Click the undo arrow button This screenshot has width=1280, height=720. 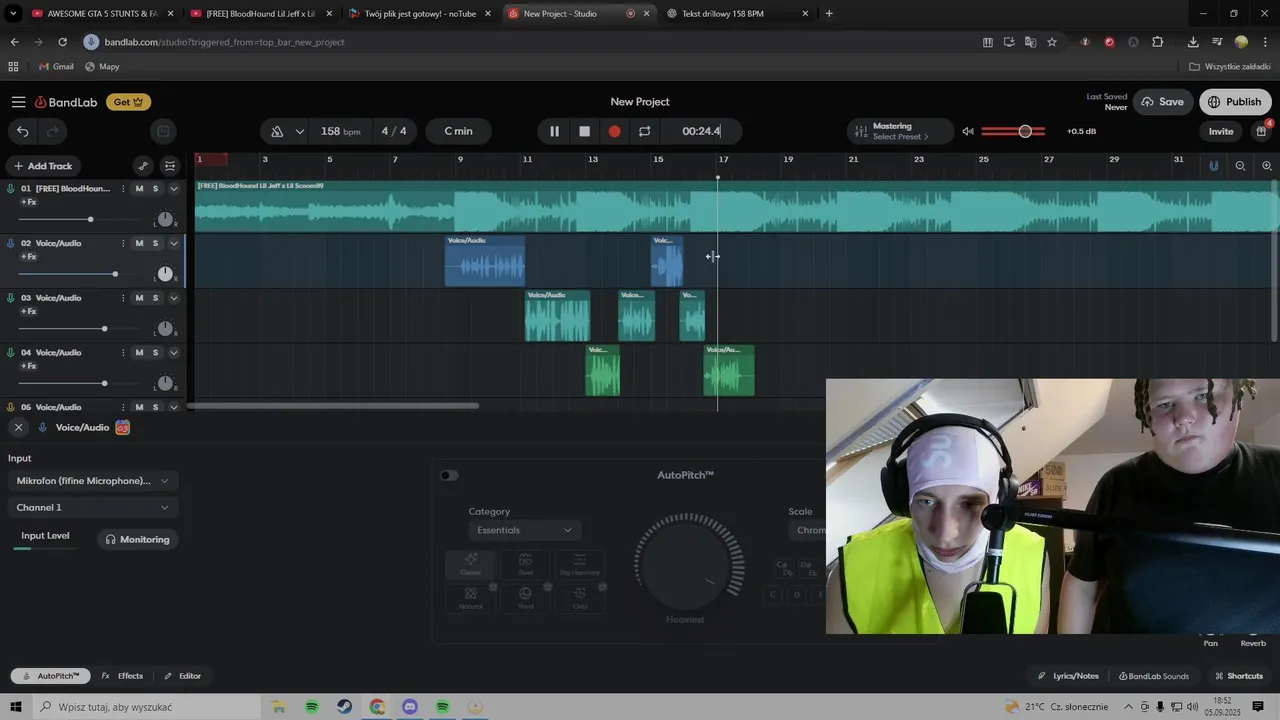point(23,131)
